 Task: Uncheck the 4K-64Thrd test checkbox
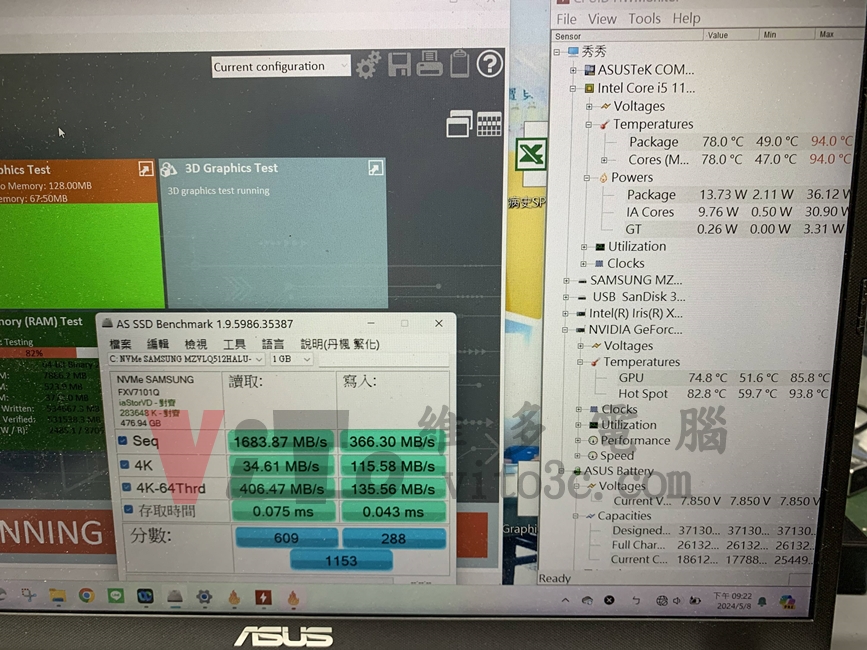(x=127, y=488)
